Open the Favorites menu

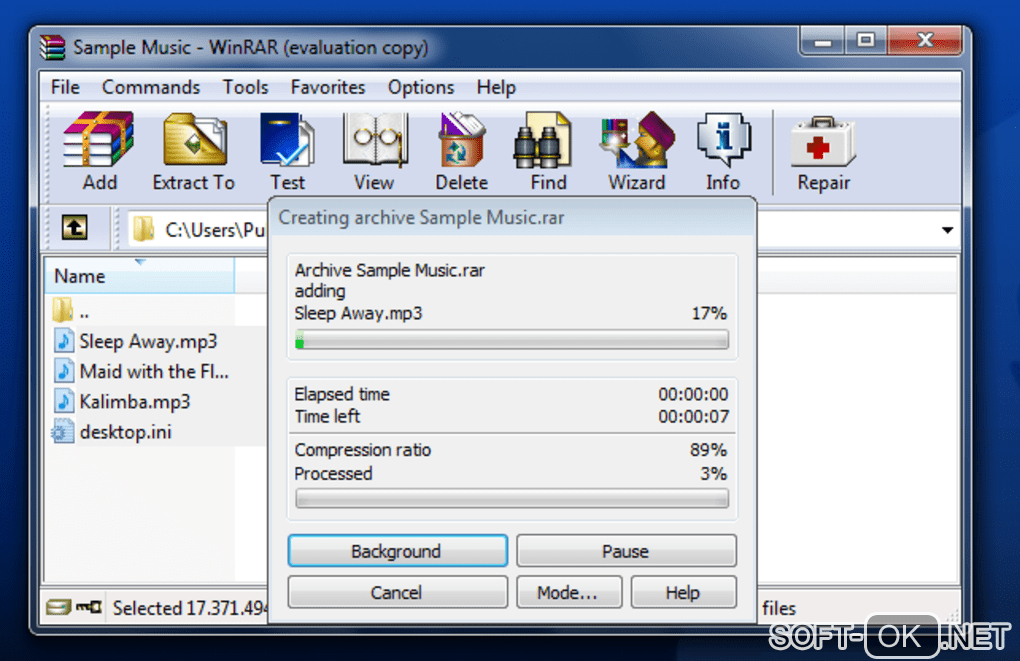(x=328, y=87)
